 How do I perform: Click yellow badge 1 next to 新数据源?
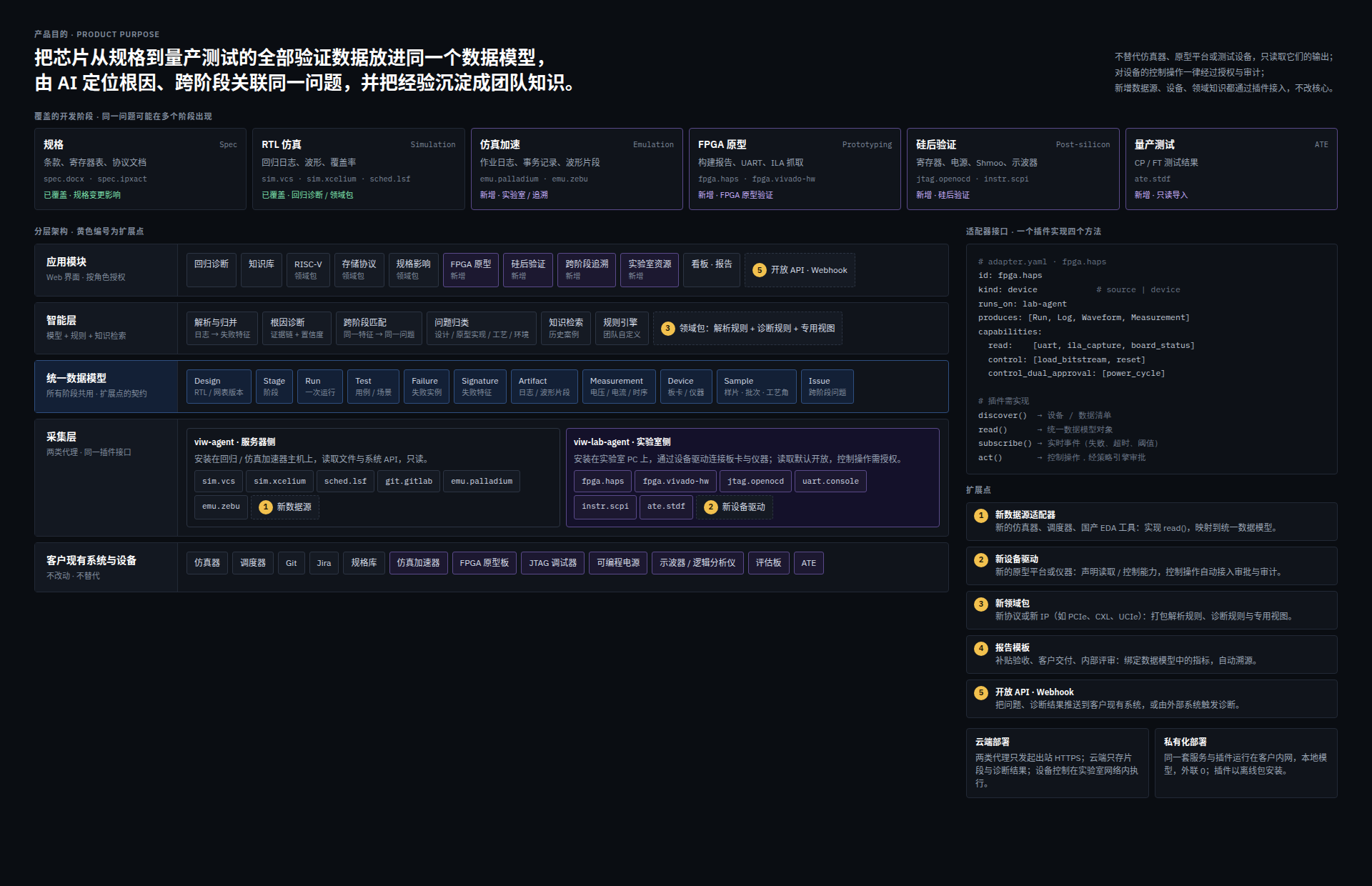[x=266, y=507]
